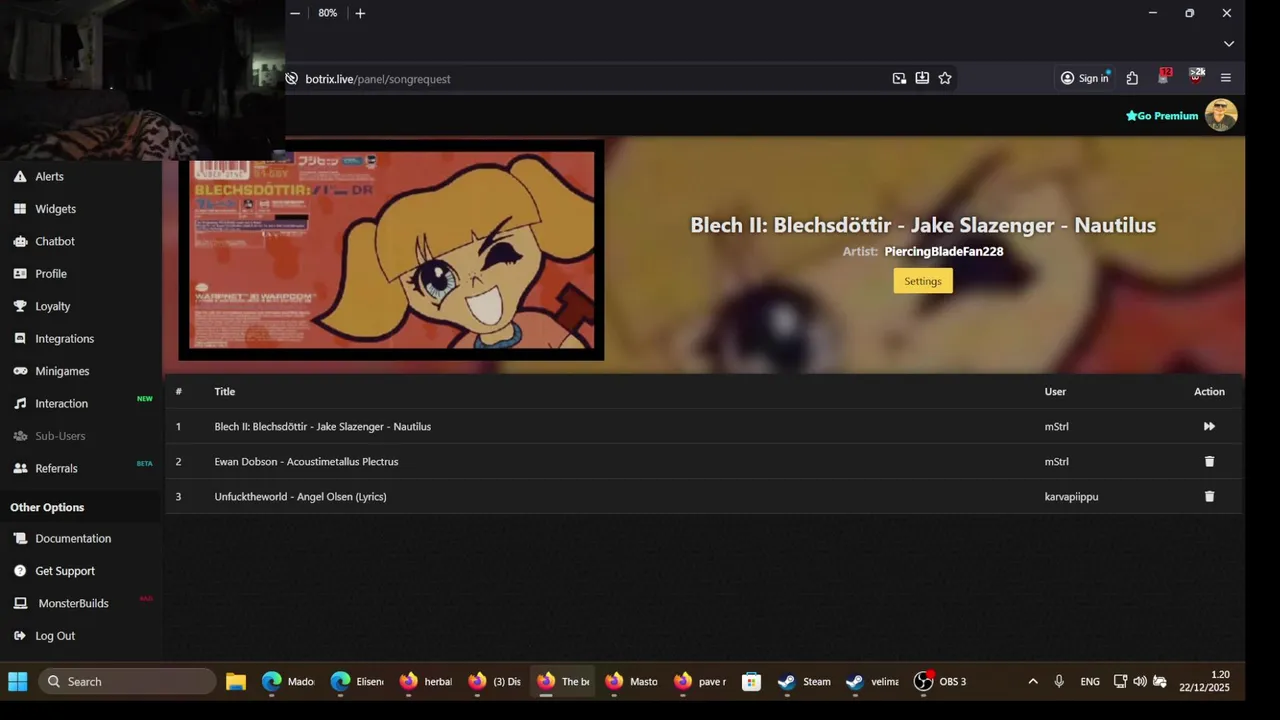1280x720 pixels.
Task: Open the Windows Start menu
Action: click(18, 682)
